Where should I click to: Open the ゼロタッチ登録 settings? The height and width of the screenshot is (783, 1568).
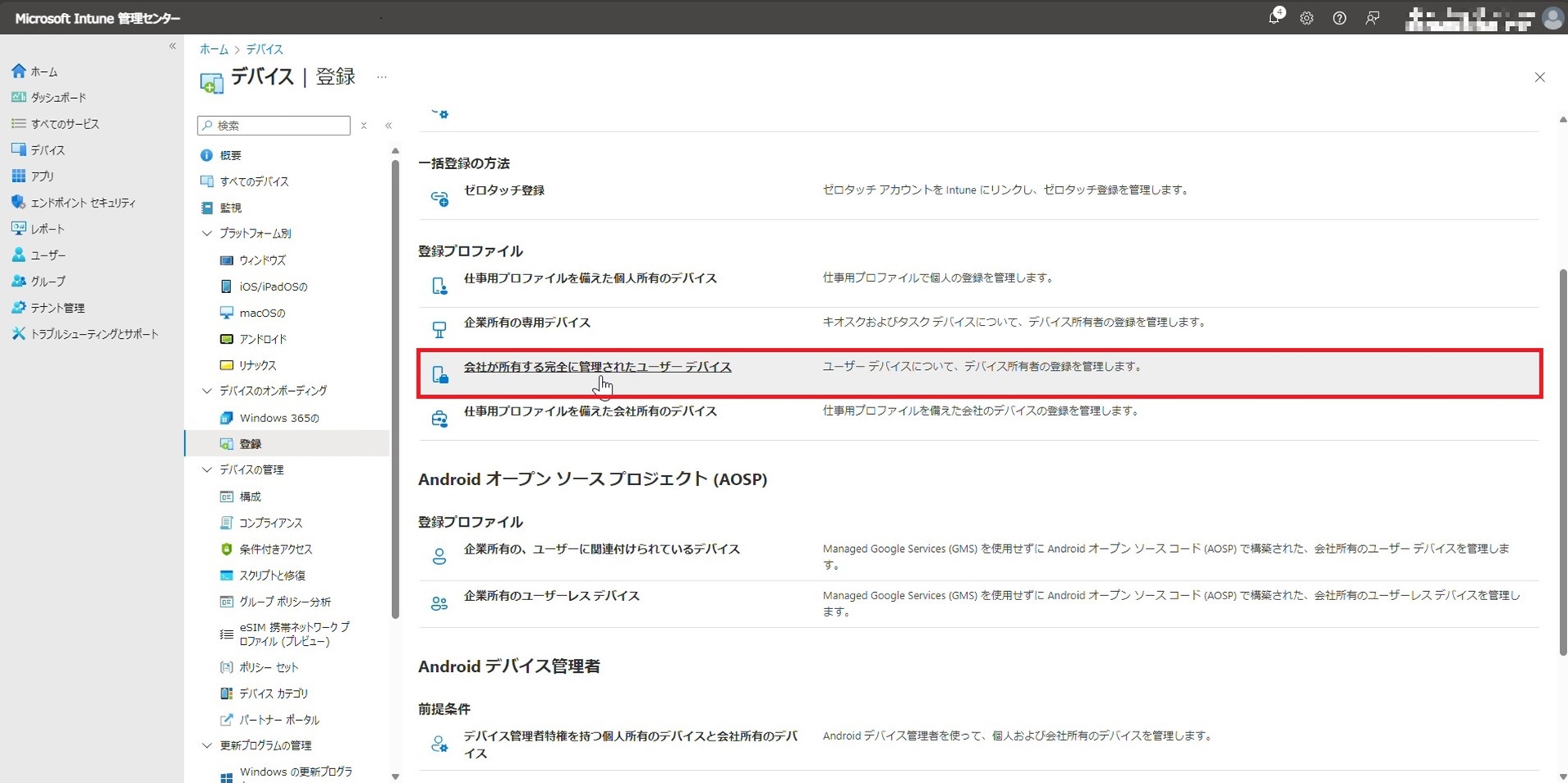505,189
